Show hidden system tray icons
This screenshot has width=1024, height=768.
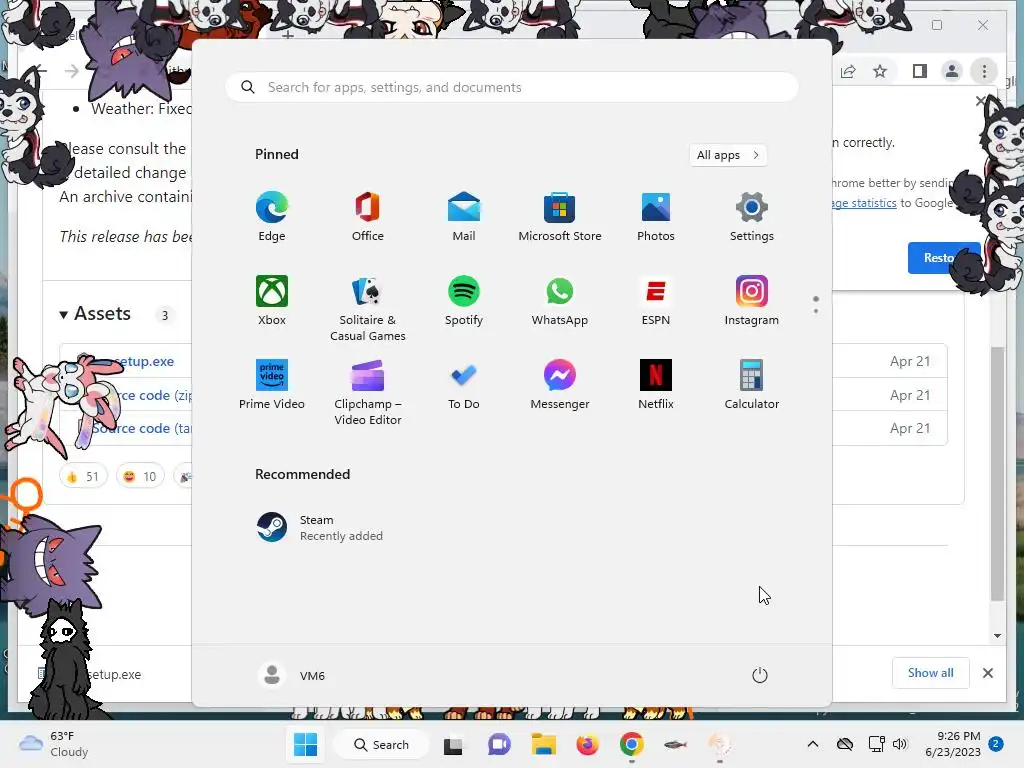pos(812,744)
